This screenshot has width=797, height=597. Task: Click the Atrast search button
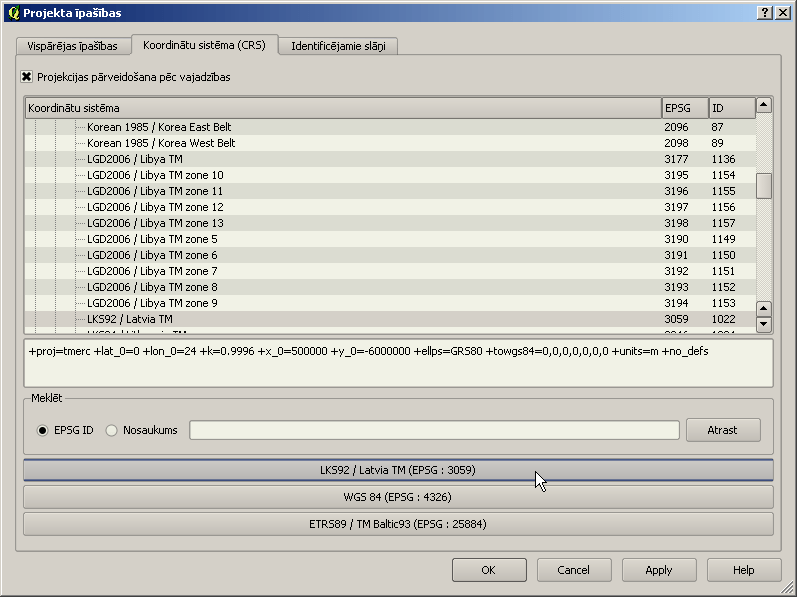[x=723, y=430]
